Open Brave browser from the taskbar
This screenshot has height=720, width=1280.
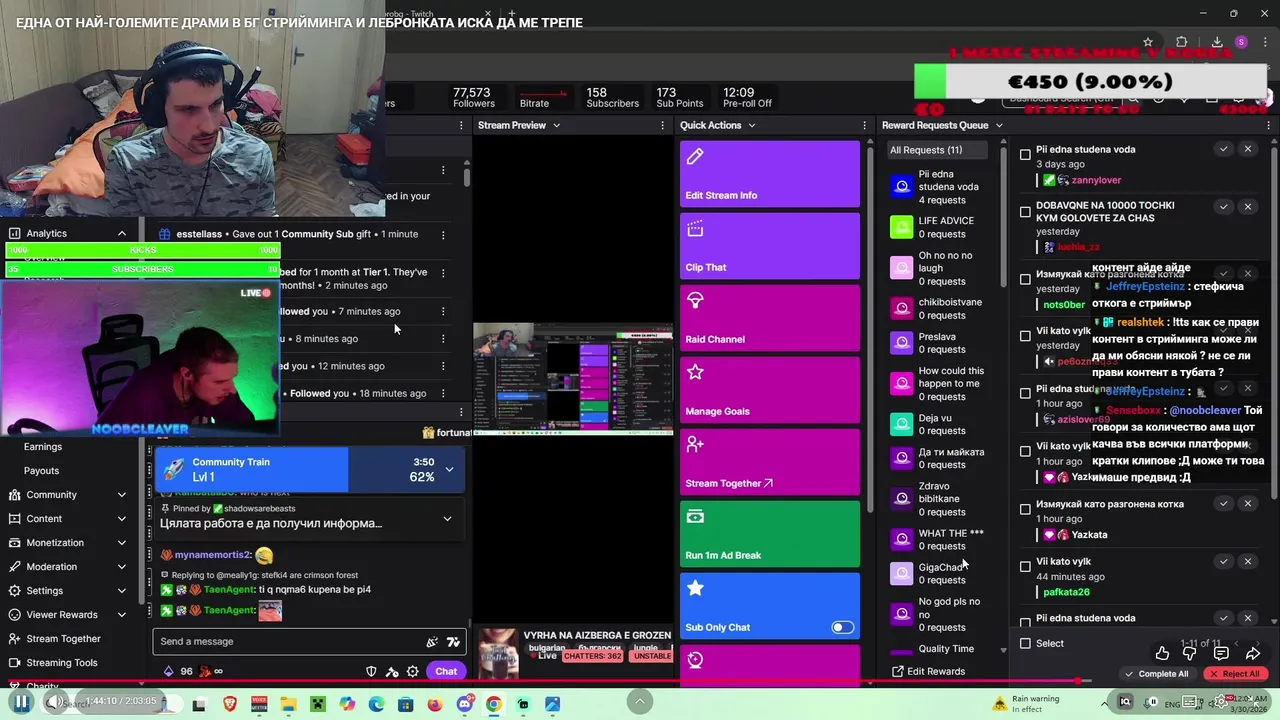229,704
